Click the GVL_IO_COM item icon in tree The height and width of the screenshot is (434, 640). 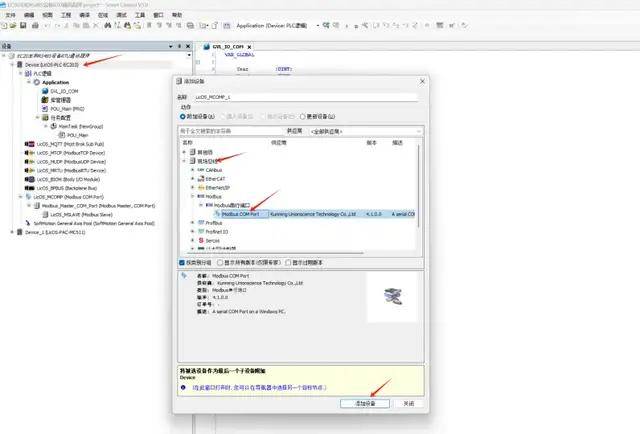[46, 91]
